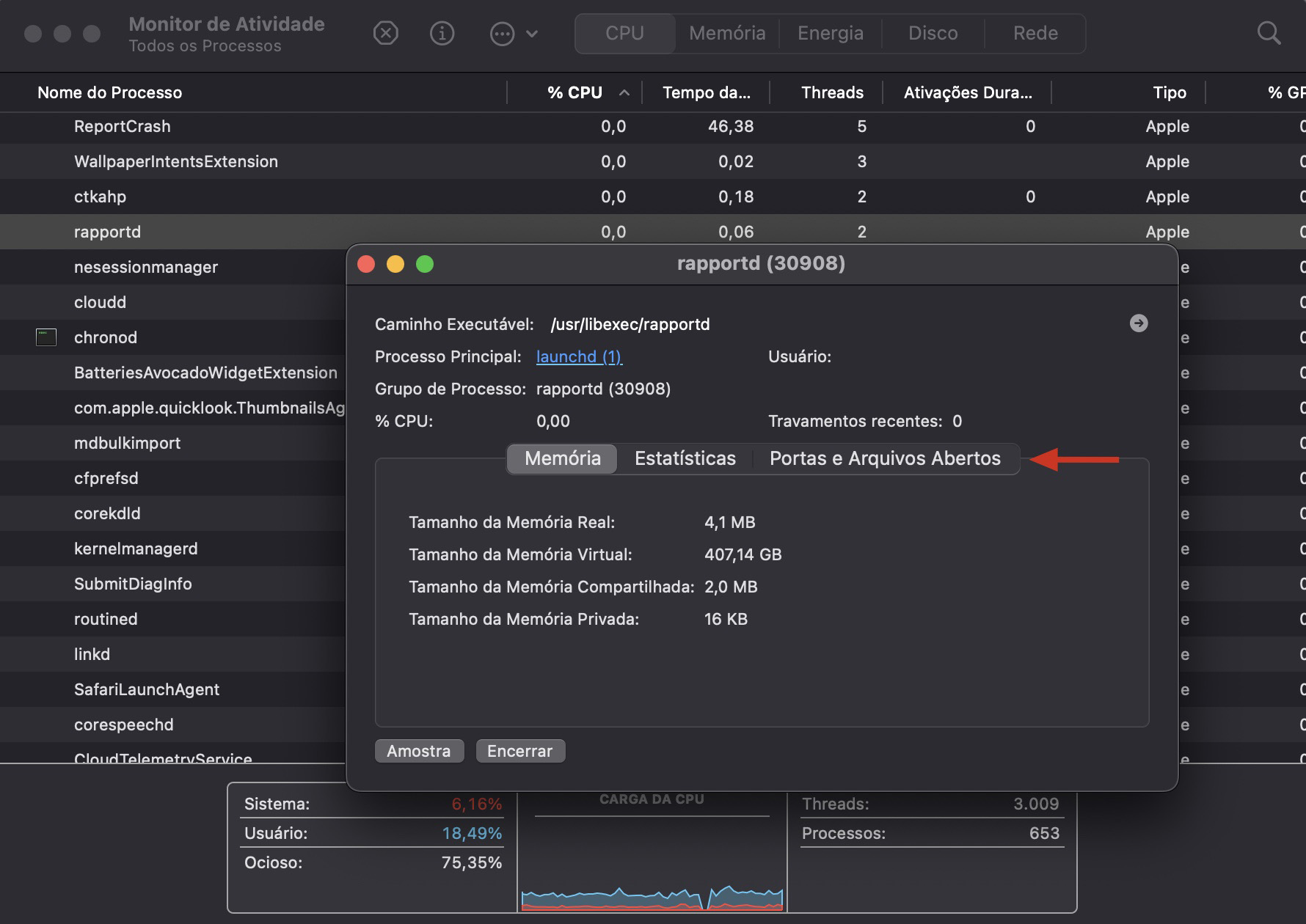Open the launchd (1) link

tap(578, 356)
